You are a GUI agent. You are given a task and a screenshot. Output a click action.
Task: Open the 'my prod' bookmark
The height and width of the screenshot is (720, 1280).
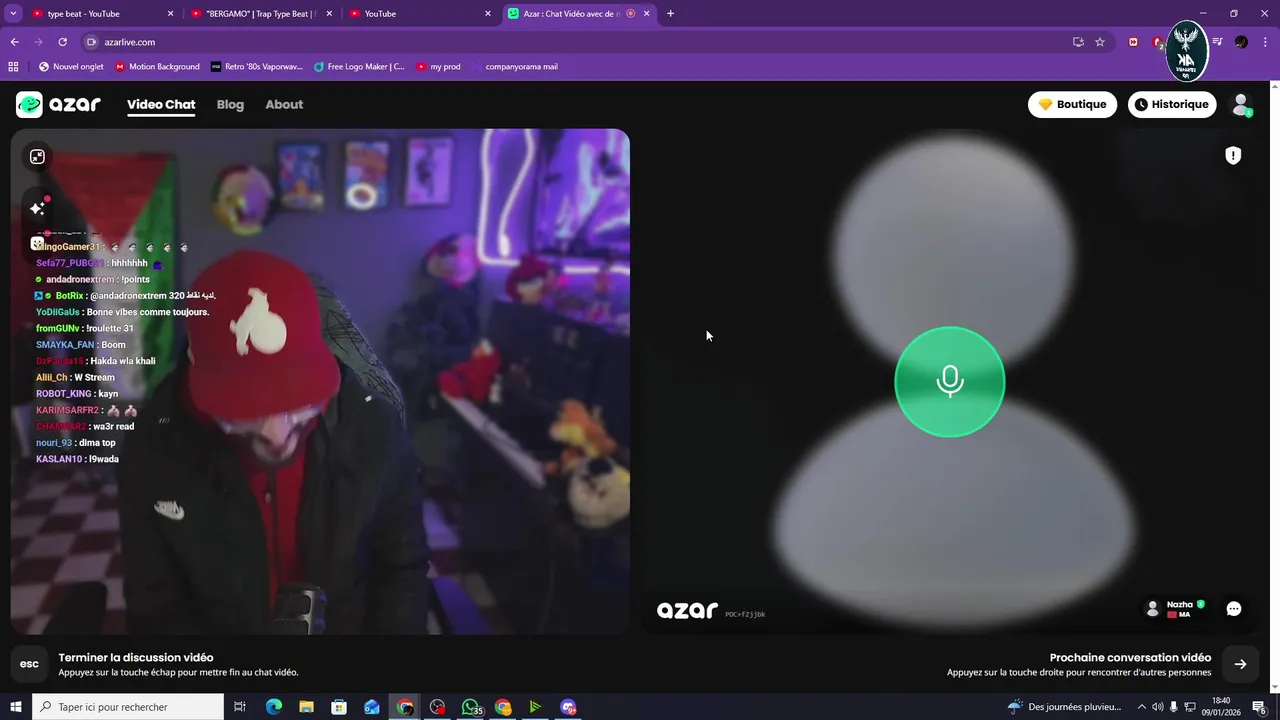pos(439,67)
